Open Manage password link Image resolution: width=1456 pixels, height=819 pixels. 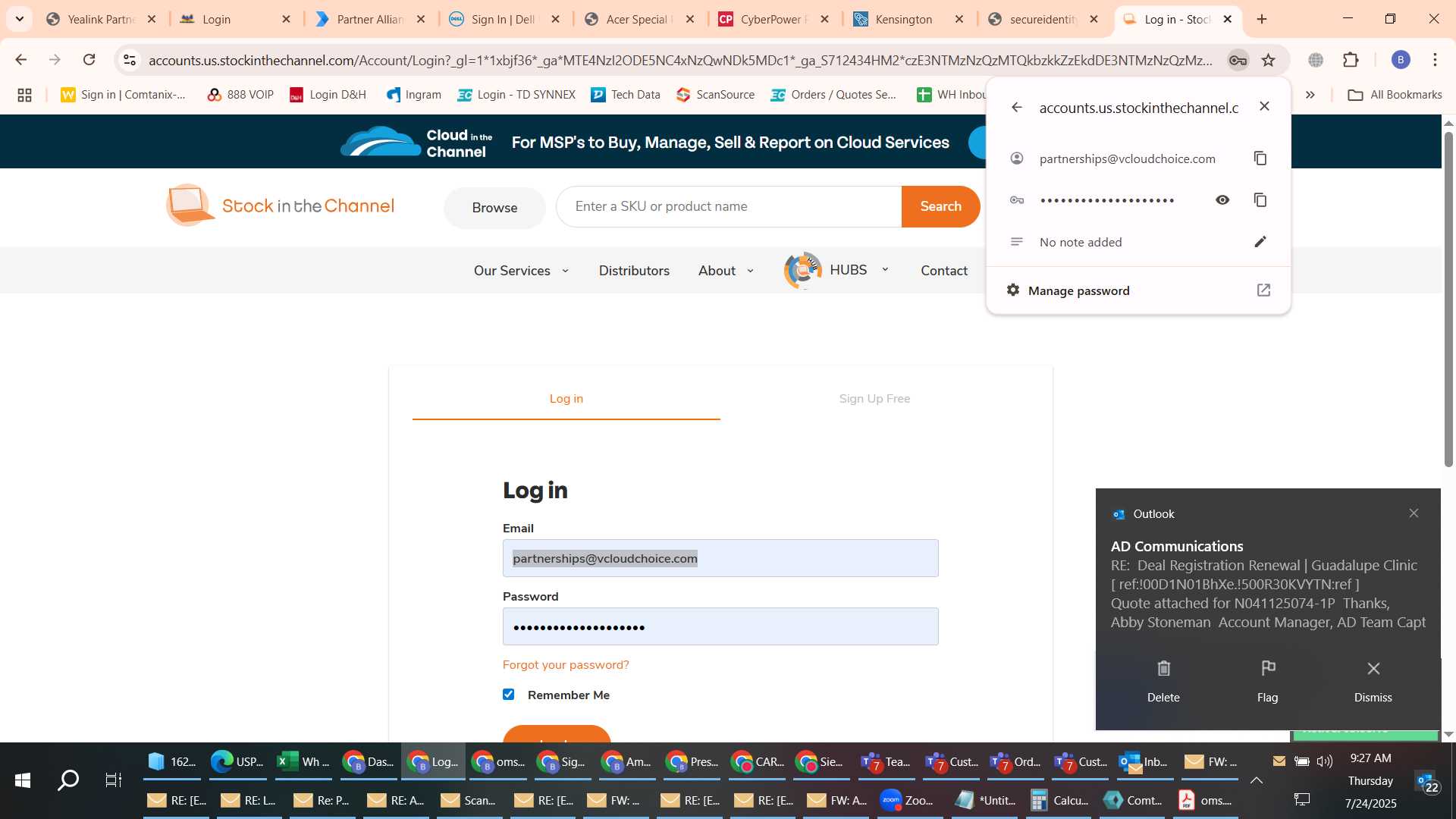[x=1138, y=290]
